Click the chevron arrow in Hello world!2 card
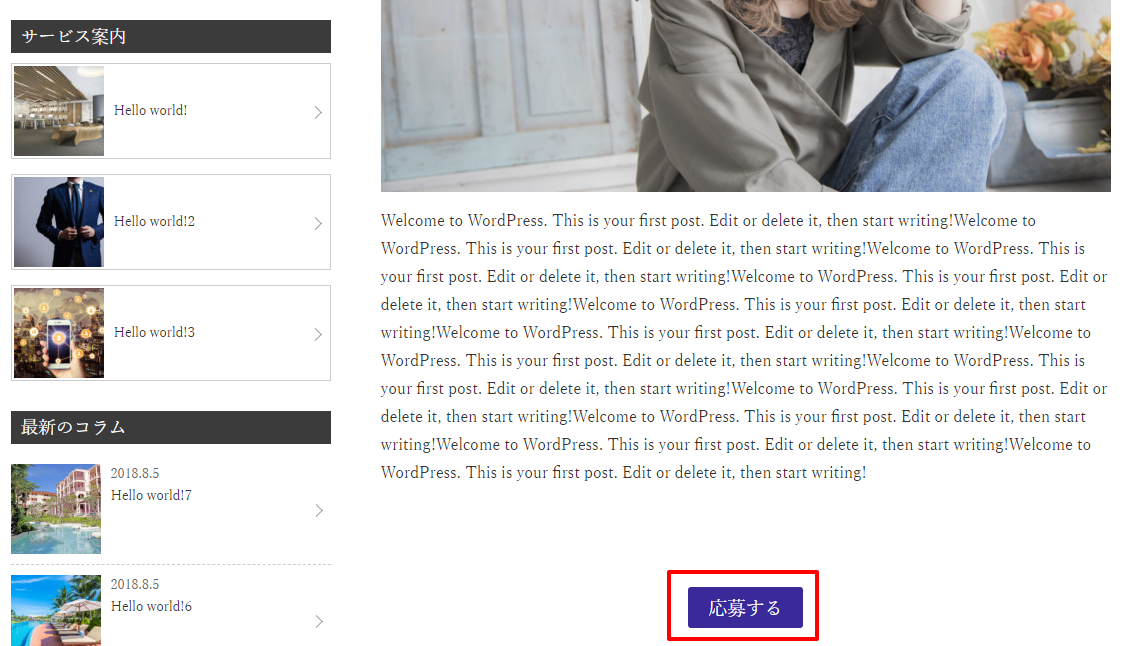Screen dimensions: 1126x646 318,223
